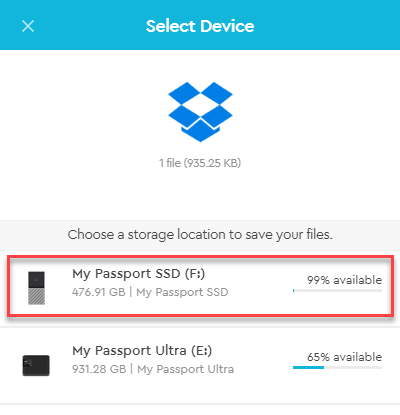Image resolution: width=400 pixels, height=415 pixels.
Task: Close the Select Device dialog with X
Action: coord(28,26)
